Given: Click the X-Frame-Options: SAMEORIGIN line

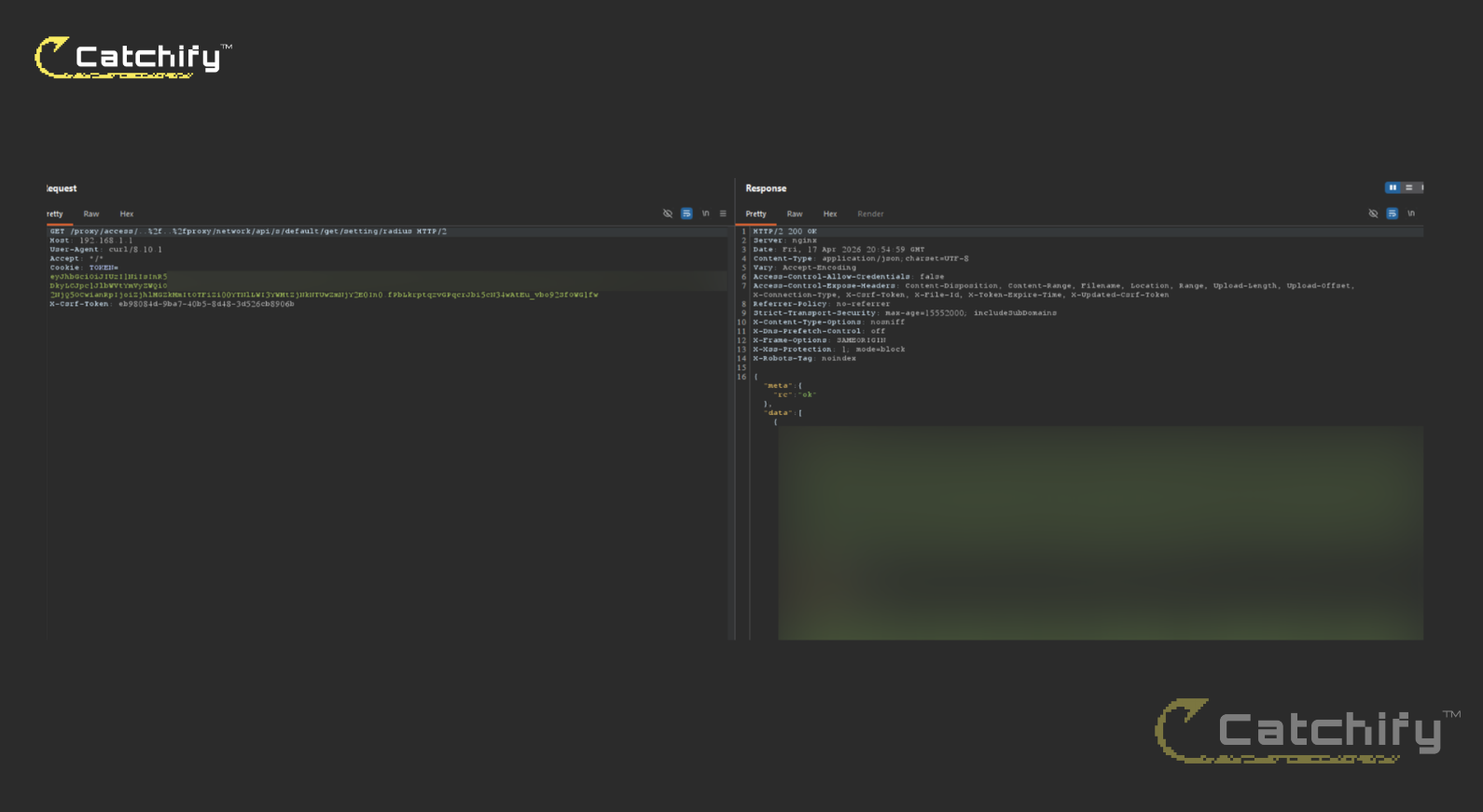Looking at the screenshot, I should (820, 340).
